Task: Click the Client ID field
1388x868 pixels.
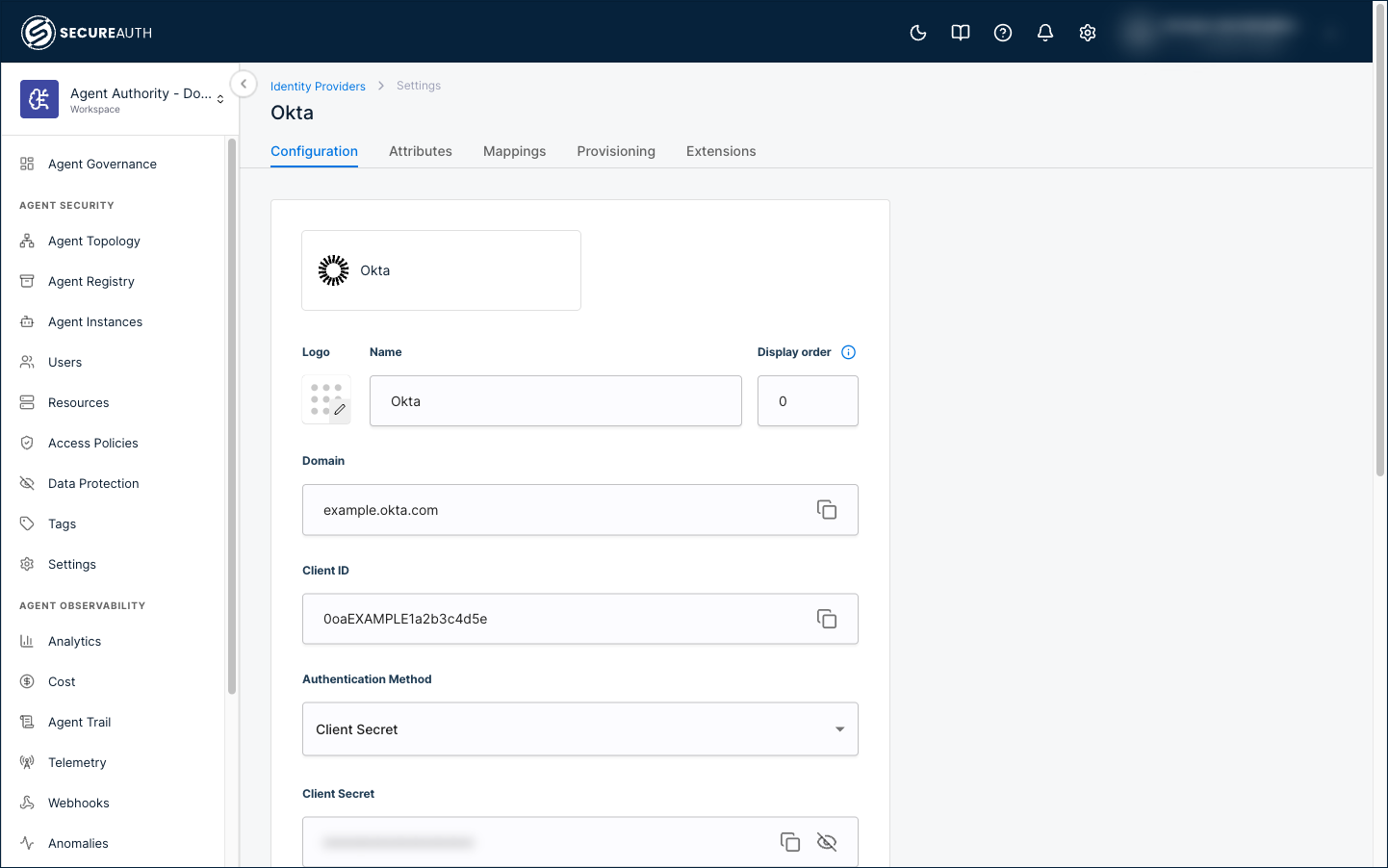Action: 579,619
